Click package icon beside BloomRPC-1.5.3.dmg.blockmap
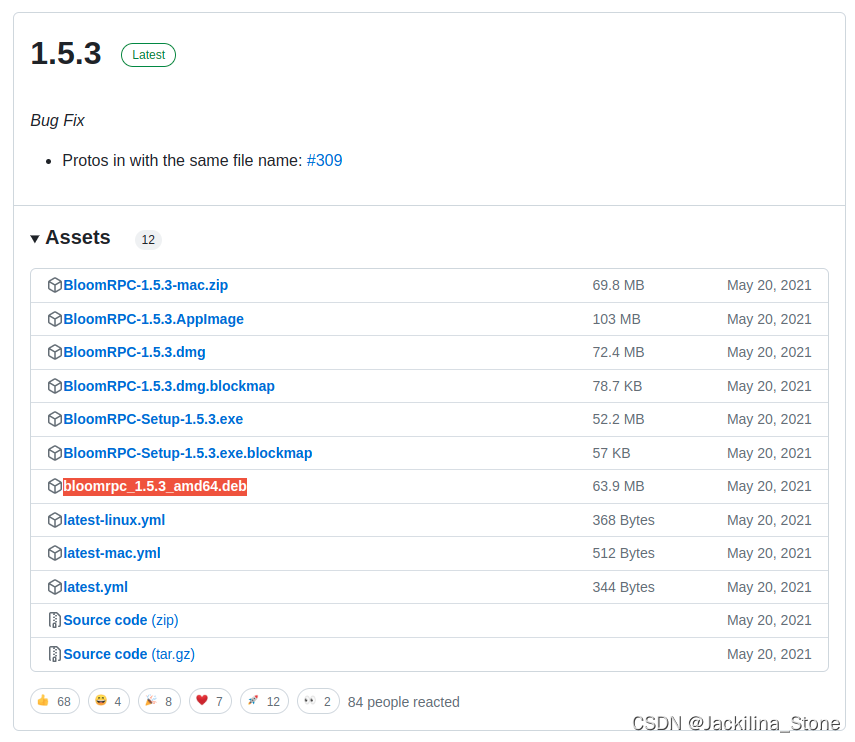This screenshot has width=855, height=742. coord(55,386)
